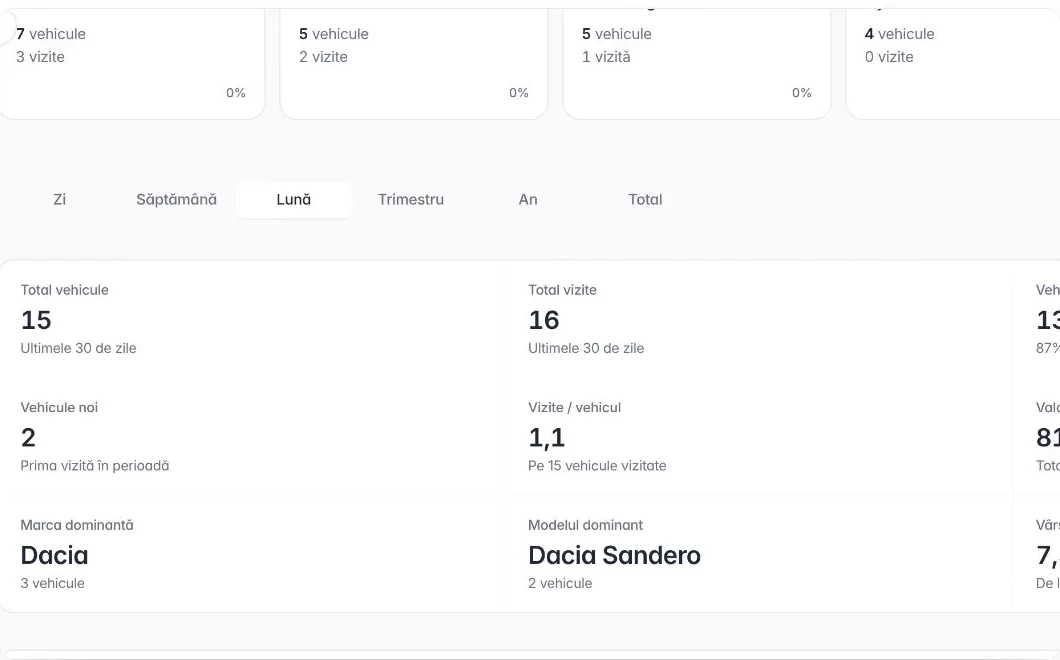
Task: Select the Vehicule noi metric
Action: tap(254, 437)
